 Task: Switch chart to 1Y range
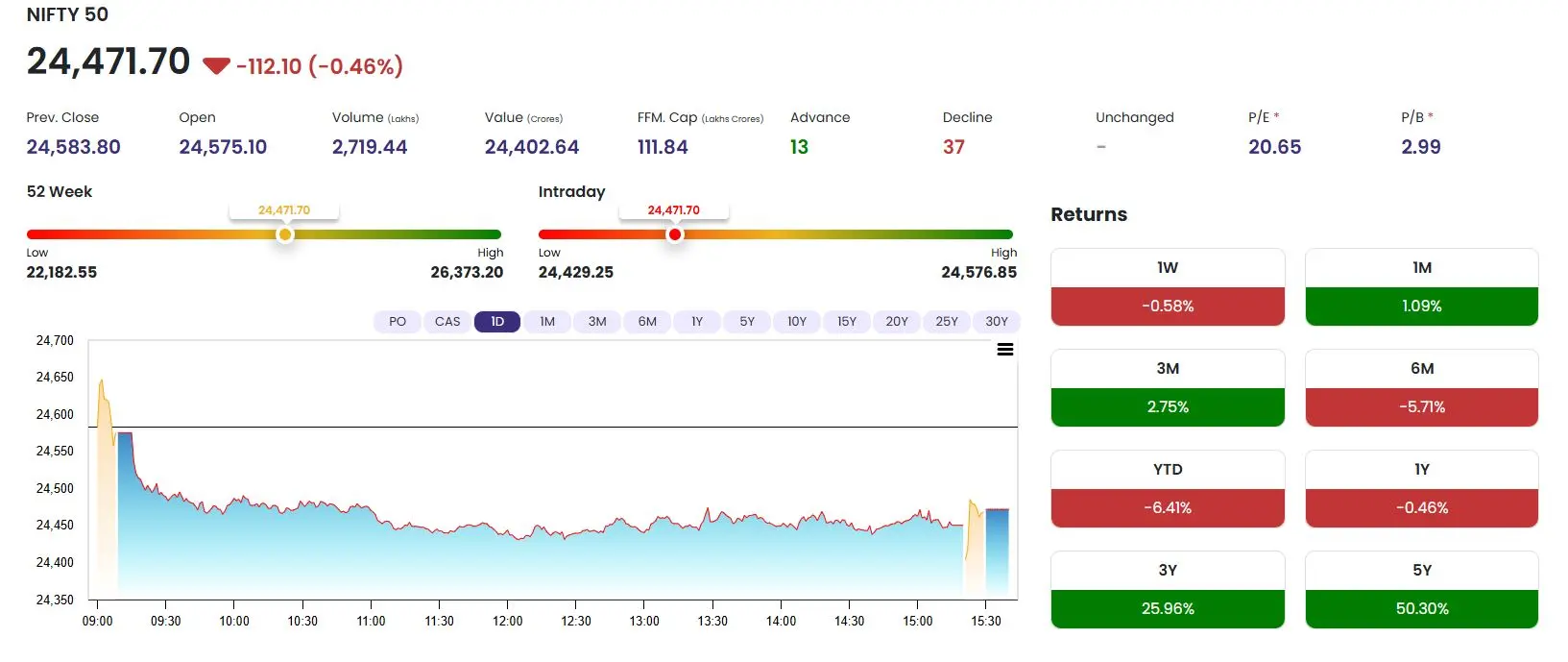pyautogui.click(x=697, y=322)
